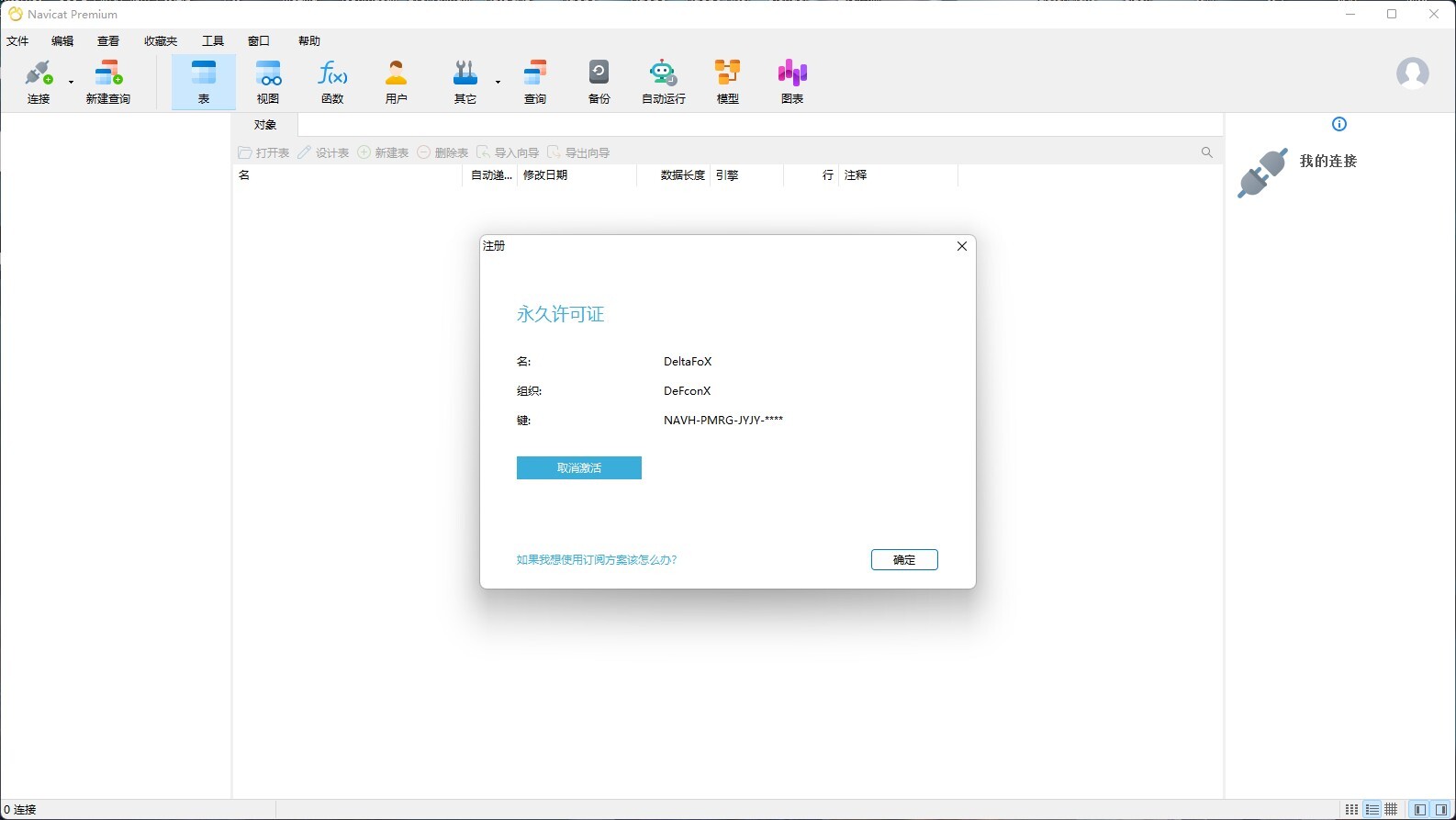
Task: Open the 图表 (Charts) toolbar icon
Action: point(792,81)
